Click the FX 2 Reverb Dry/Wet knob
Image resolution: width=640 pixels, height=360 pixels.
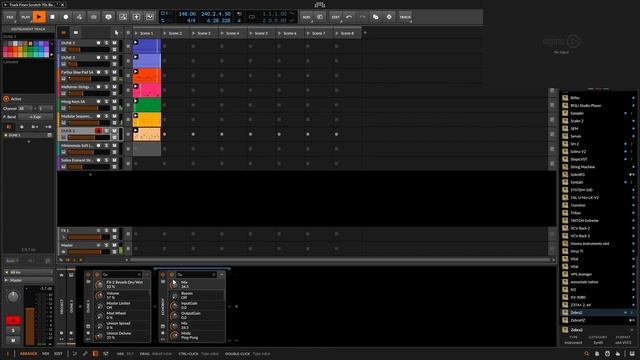click(99, 284)
